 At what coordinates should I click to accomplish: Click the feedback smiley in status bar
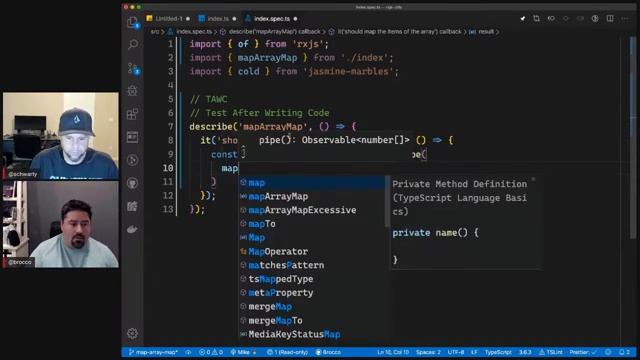coord(608,352)
